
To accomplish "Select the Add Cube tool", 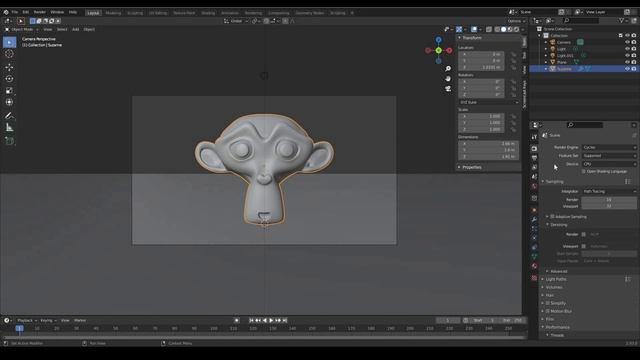I will pyautogui.click(x=9, y=141).
